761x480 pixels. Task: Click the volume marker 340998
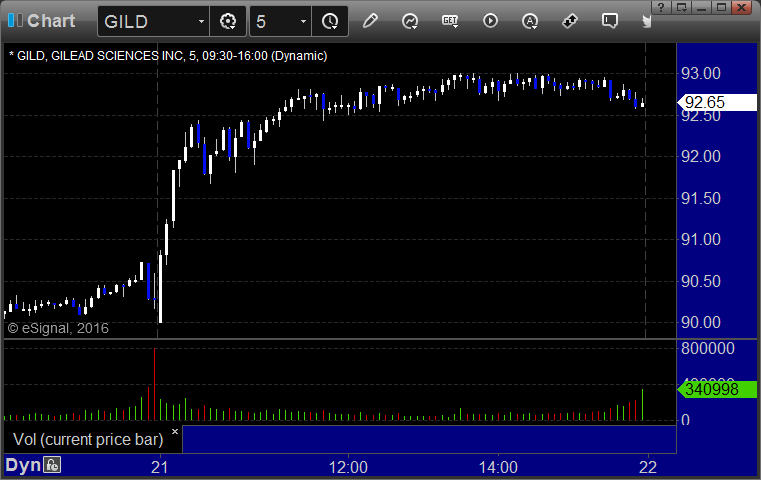pyautogui.click(x=717, y=389)
